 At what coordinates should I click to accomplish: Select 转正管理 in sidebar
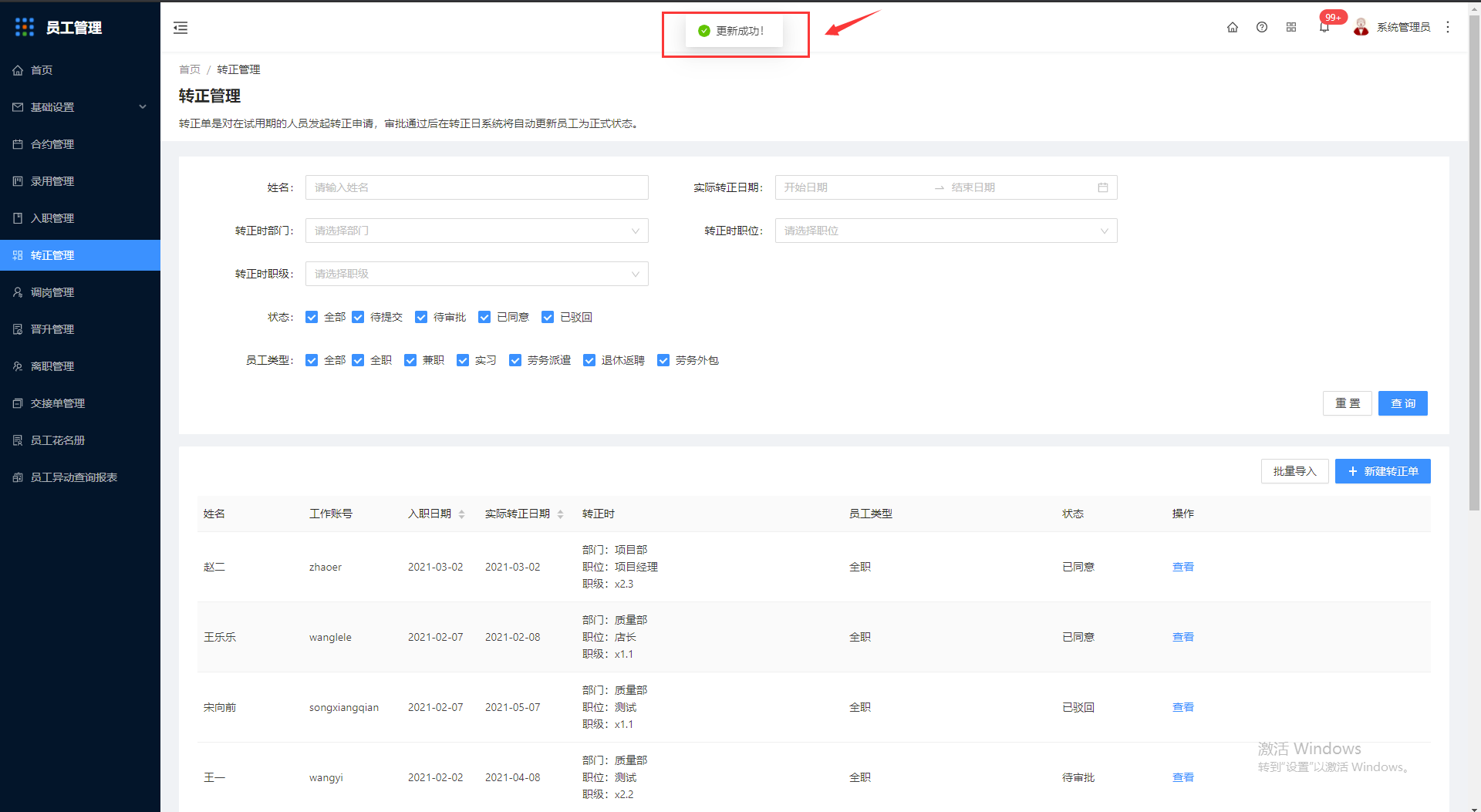click(80, 255)
